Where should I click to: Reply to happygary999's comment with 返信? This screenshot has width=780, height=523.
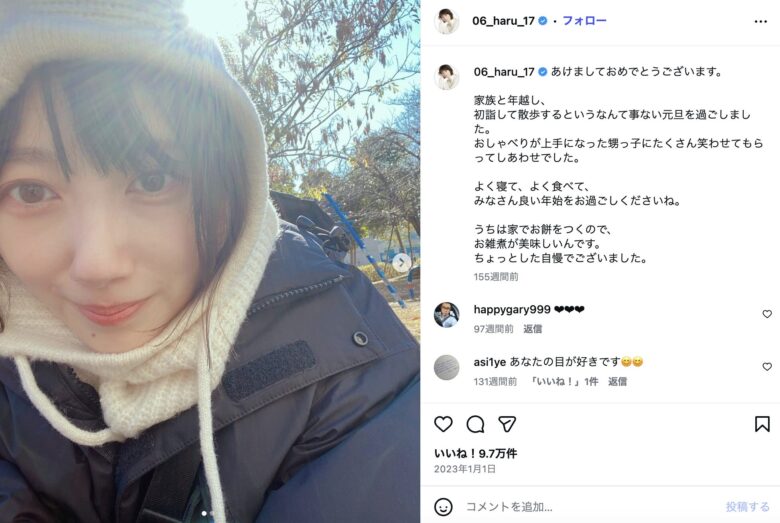click(532, 329)
